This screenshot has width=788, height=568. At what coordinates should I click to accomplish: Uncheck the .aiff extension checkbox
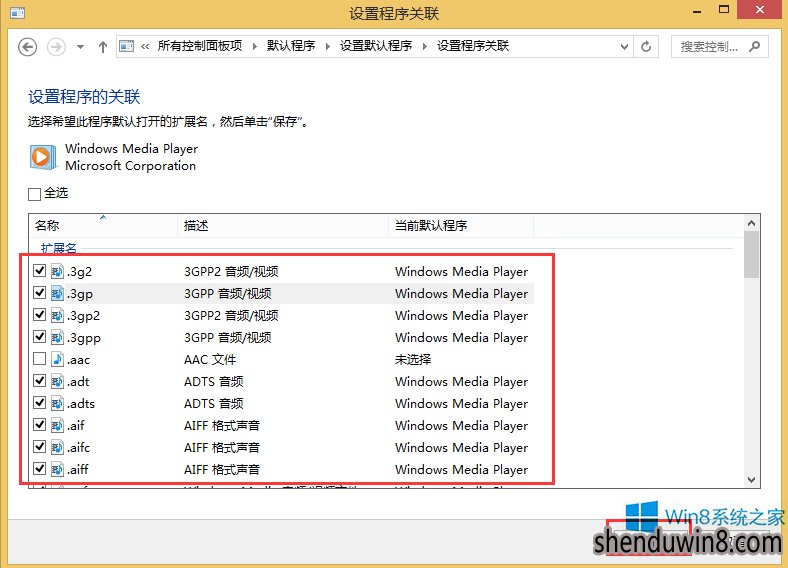pos(39,468)
